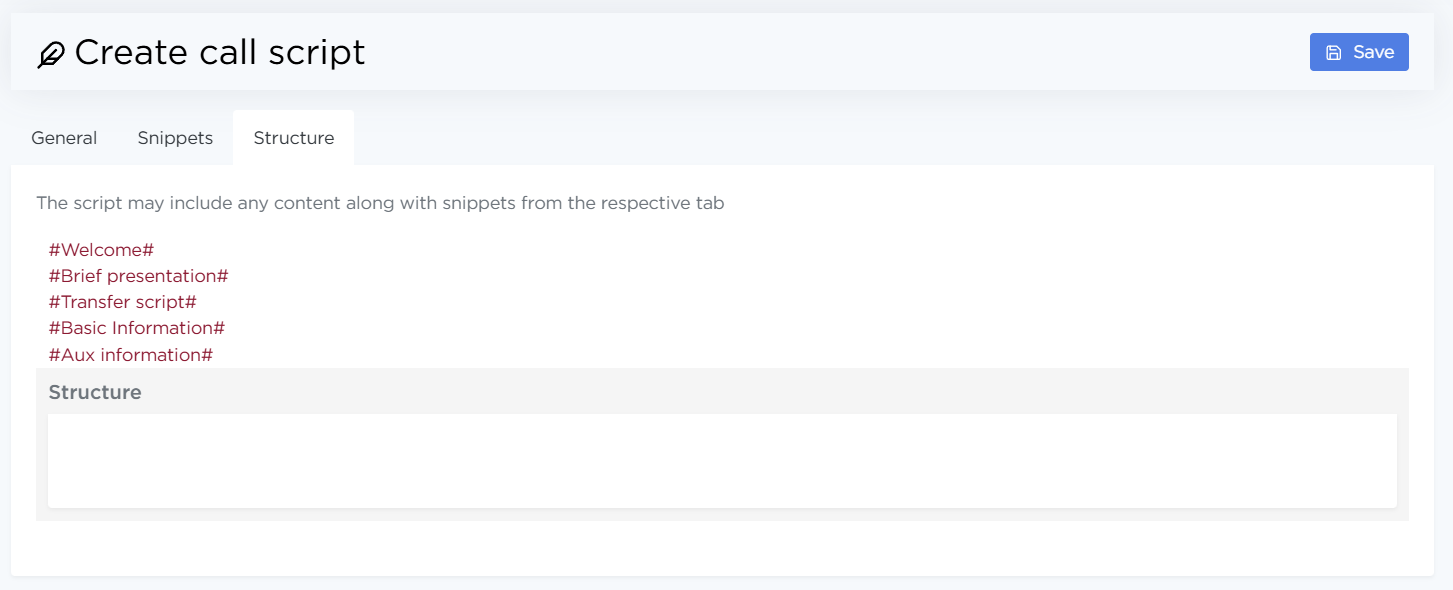The height and width of the screenshot is (590, 1453).
Task: Click the bold Structure field label
Action: click(95, 392)
